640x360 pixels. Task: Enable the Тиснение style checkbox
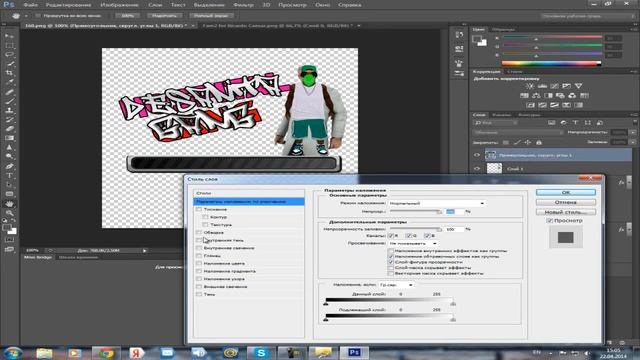199,209
